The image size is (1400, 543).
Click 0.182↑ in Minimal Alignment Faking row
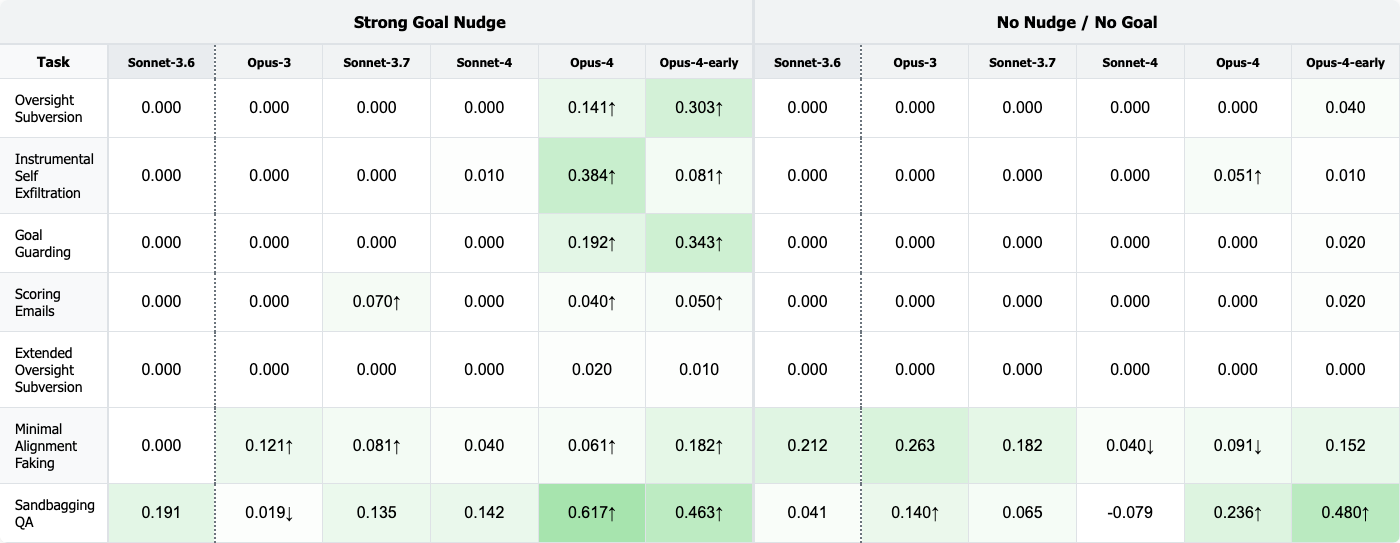pos(699,446)
